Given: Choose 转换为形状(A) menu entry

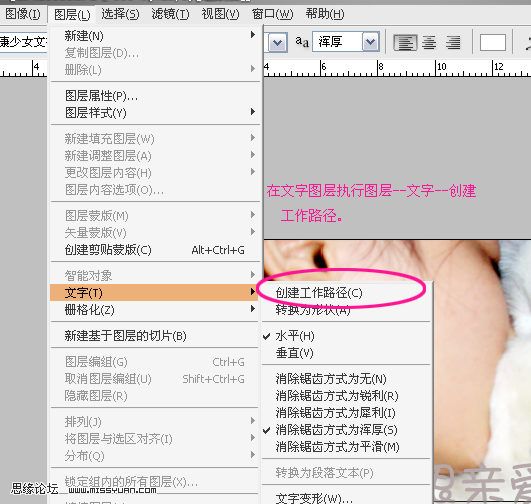Looking at the screenshot, I should coord(313,310).
